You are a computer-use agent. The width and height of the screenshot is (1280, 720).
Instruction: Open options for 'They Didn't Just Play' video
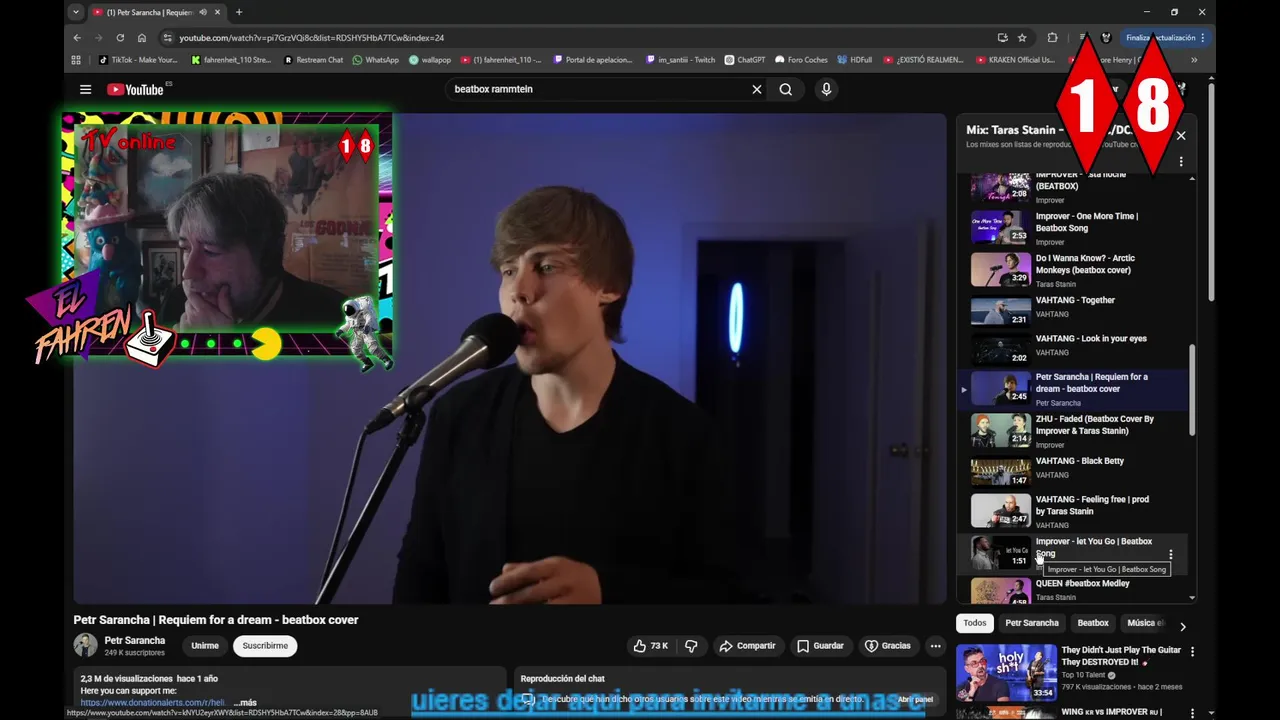click(x=1191, y=652)
